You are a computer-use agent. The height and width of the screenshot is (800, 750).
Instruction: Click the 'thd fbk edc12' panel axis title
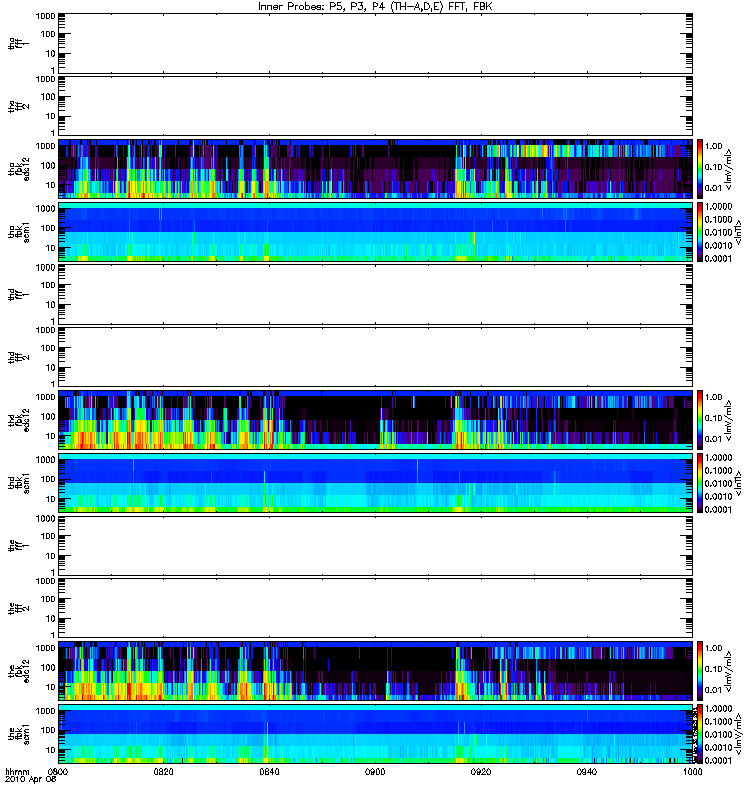click(x=18, y=420)
